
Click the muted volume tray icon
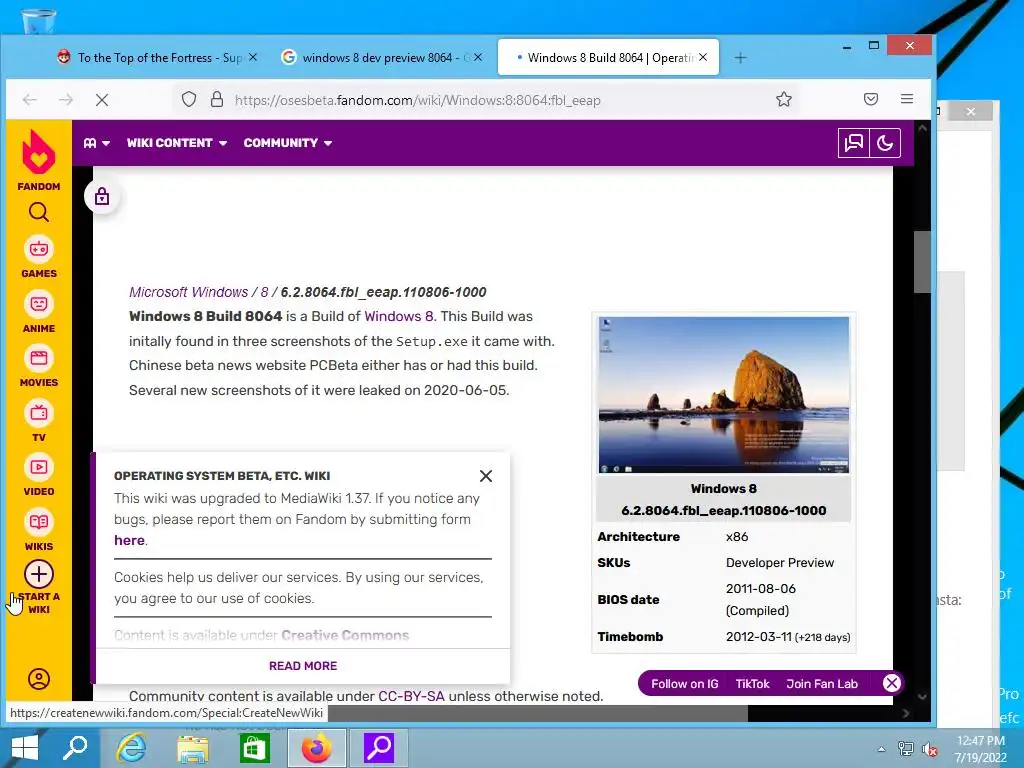(929, 749)
